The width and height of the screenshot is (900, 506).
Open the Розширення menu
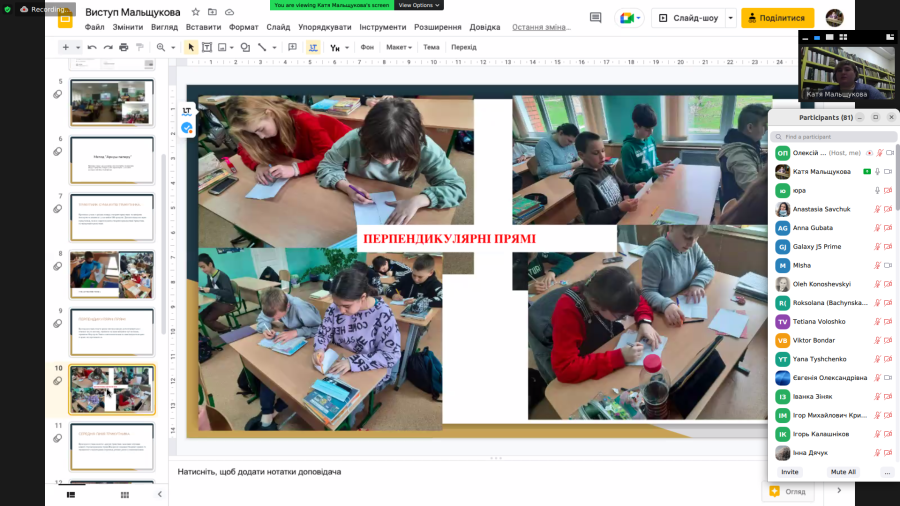click(437, 27)
